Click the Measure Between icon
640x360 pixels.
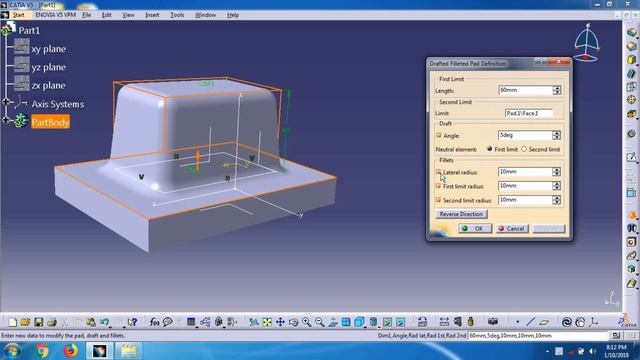coord(444,322)
